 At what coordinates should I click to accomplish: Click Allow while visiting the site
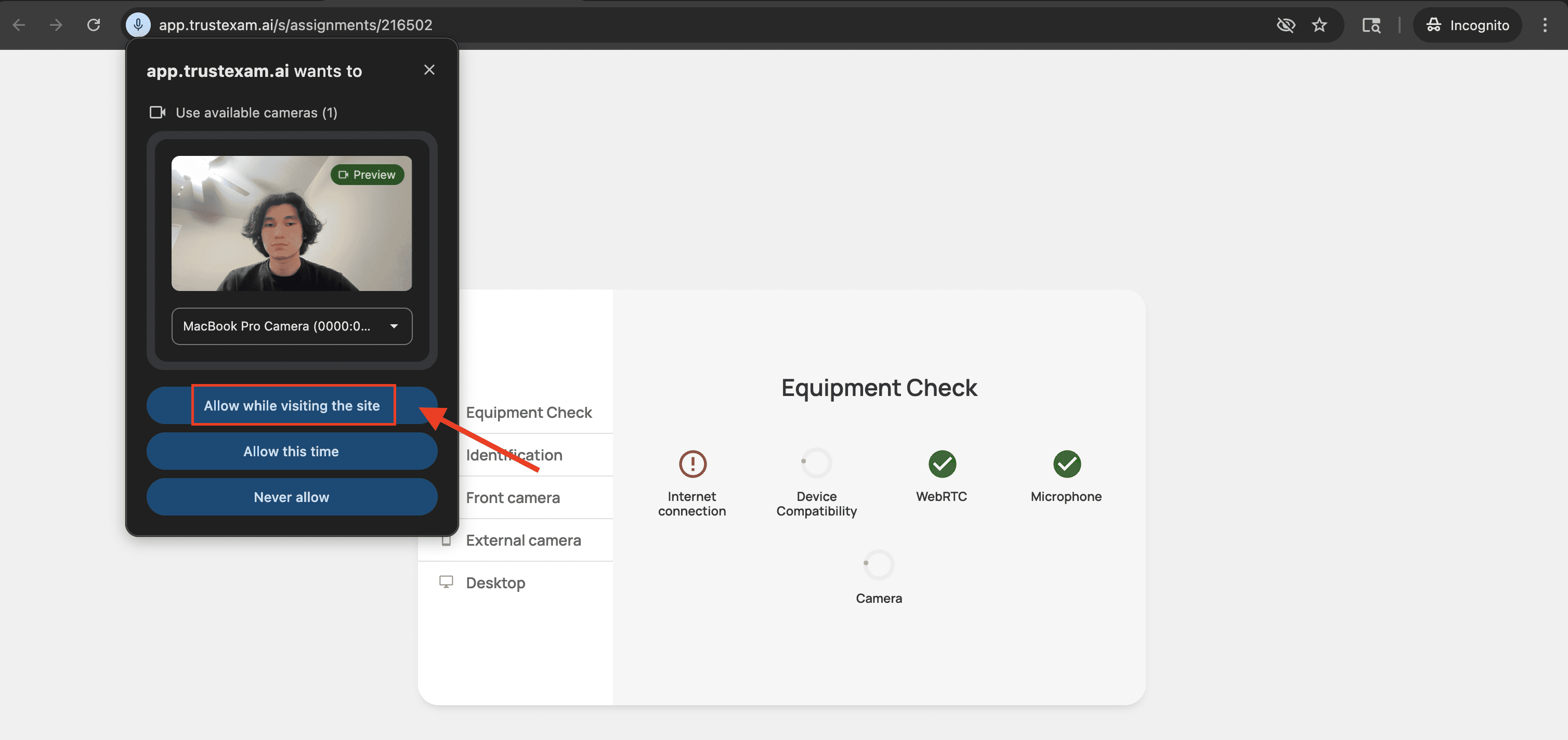pos(292,405)
